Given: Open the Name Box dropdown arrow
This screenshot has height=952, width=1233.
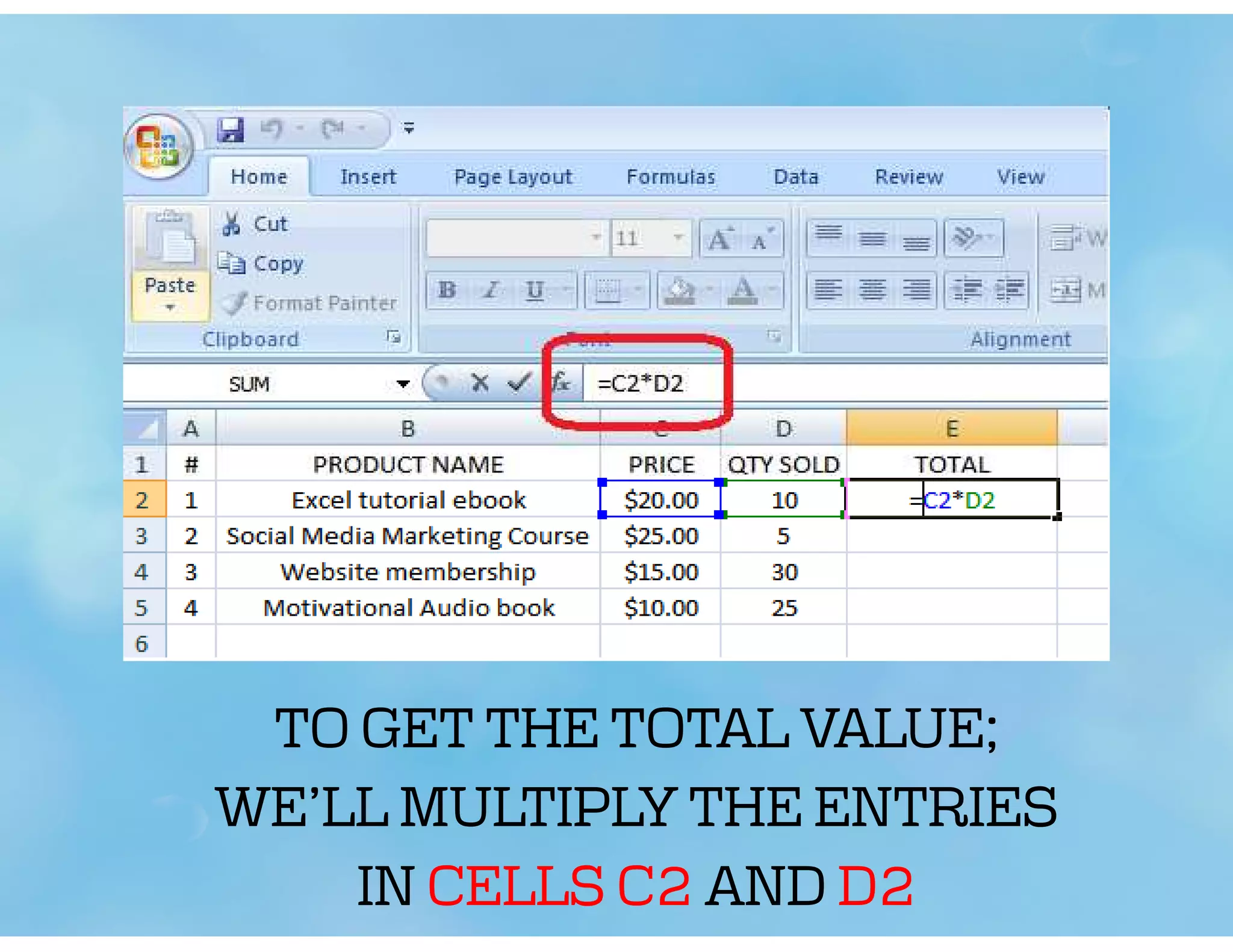Looking at the screenshot, I should click(x=403, y=384).
